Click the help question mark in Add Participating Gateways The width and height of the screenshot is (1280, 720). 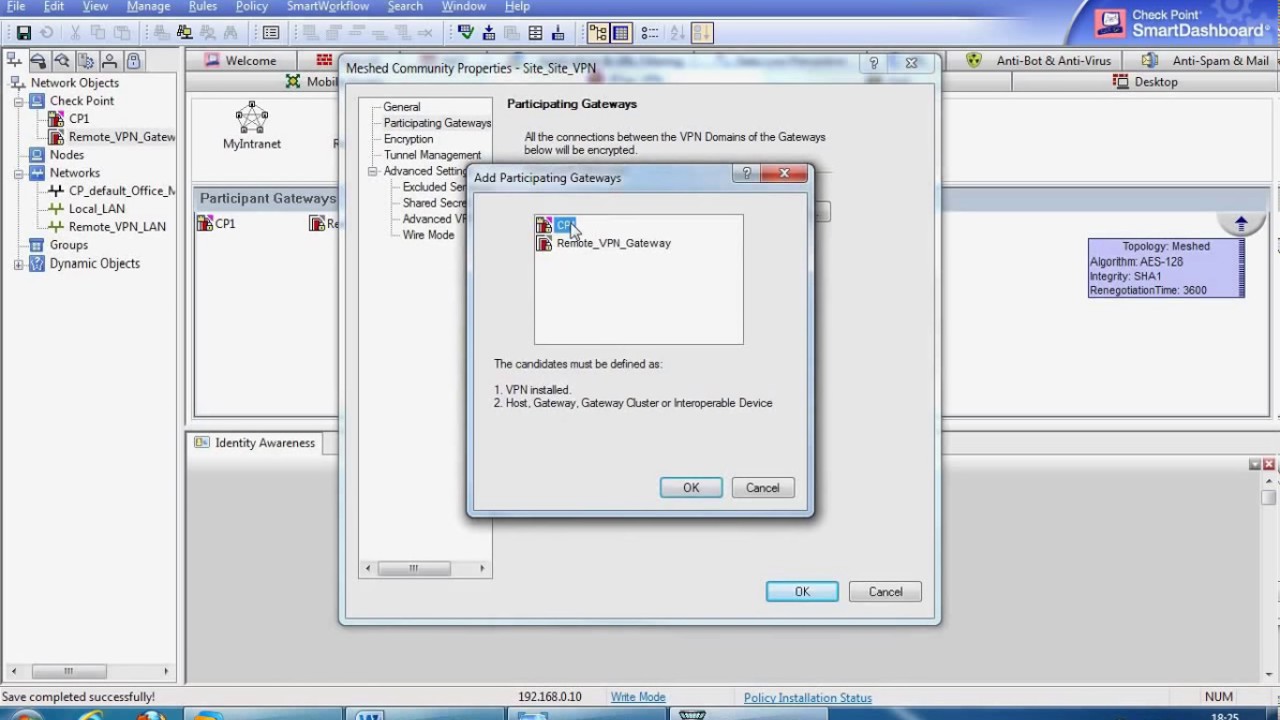click(x=746, y=174)
